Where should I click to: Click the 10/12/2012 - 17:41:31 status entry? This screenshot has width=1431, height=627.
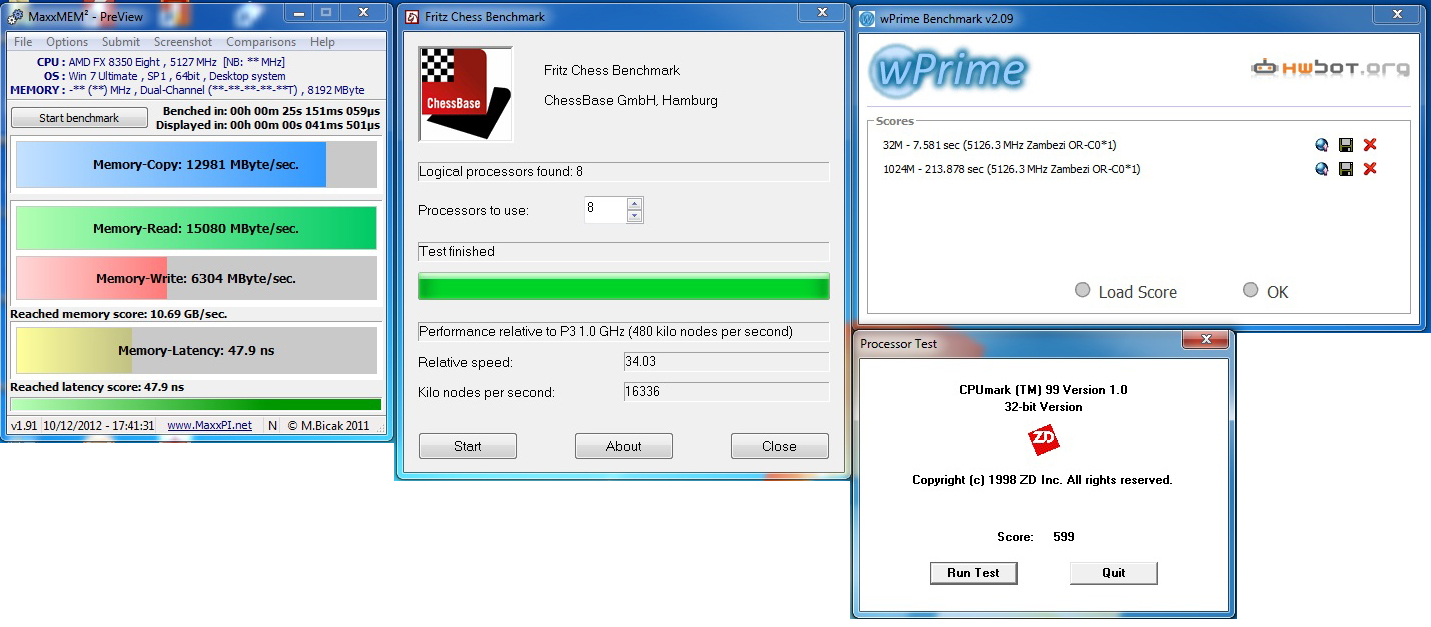(99, 425)
